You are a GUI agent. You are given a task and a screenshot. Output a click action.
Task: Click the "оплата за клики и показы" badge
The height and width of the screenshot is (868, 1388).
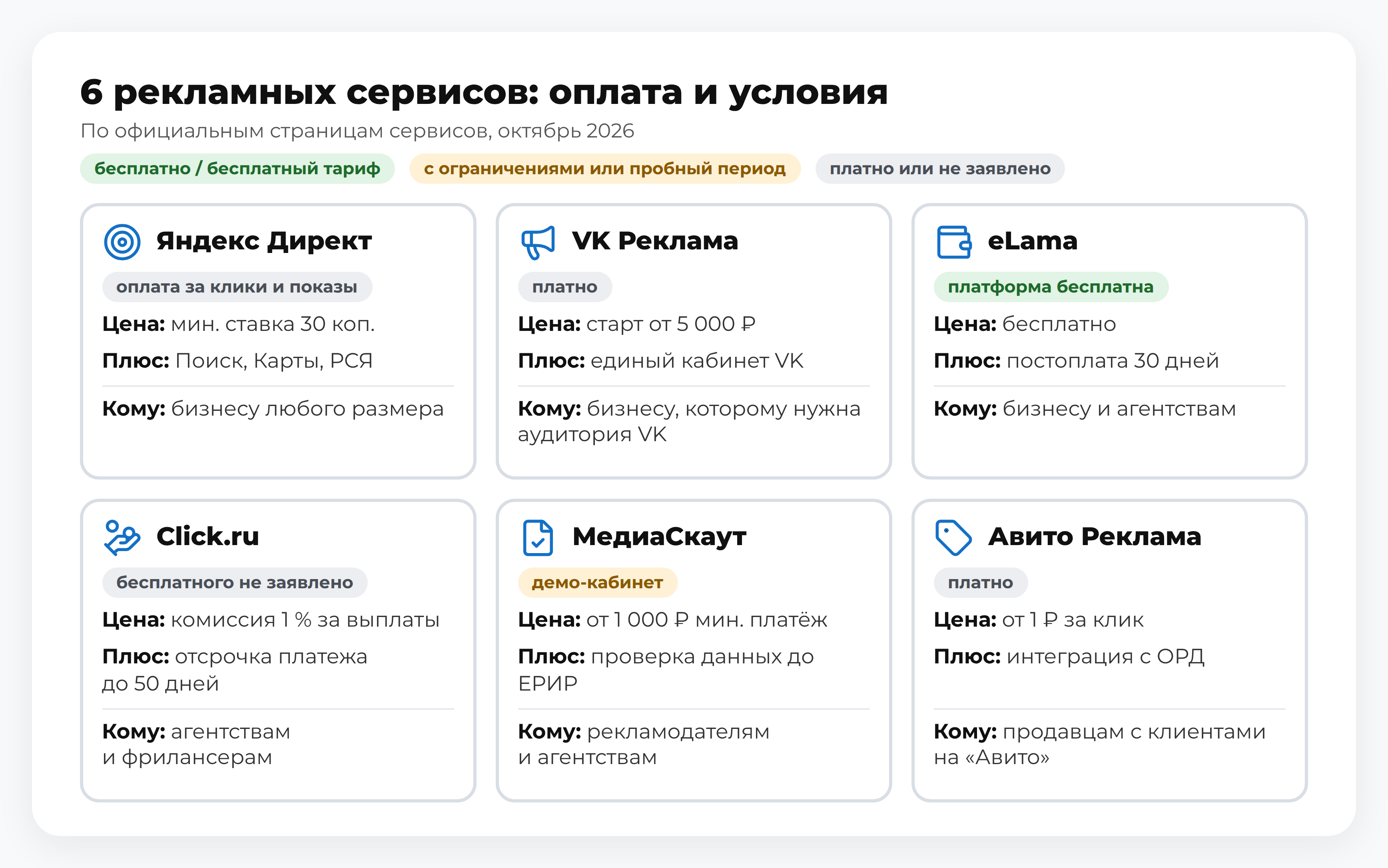237,287
